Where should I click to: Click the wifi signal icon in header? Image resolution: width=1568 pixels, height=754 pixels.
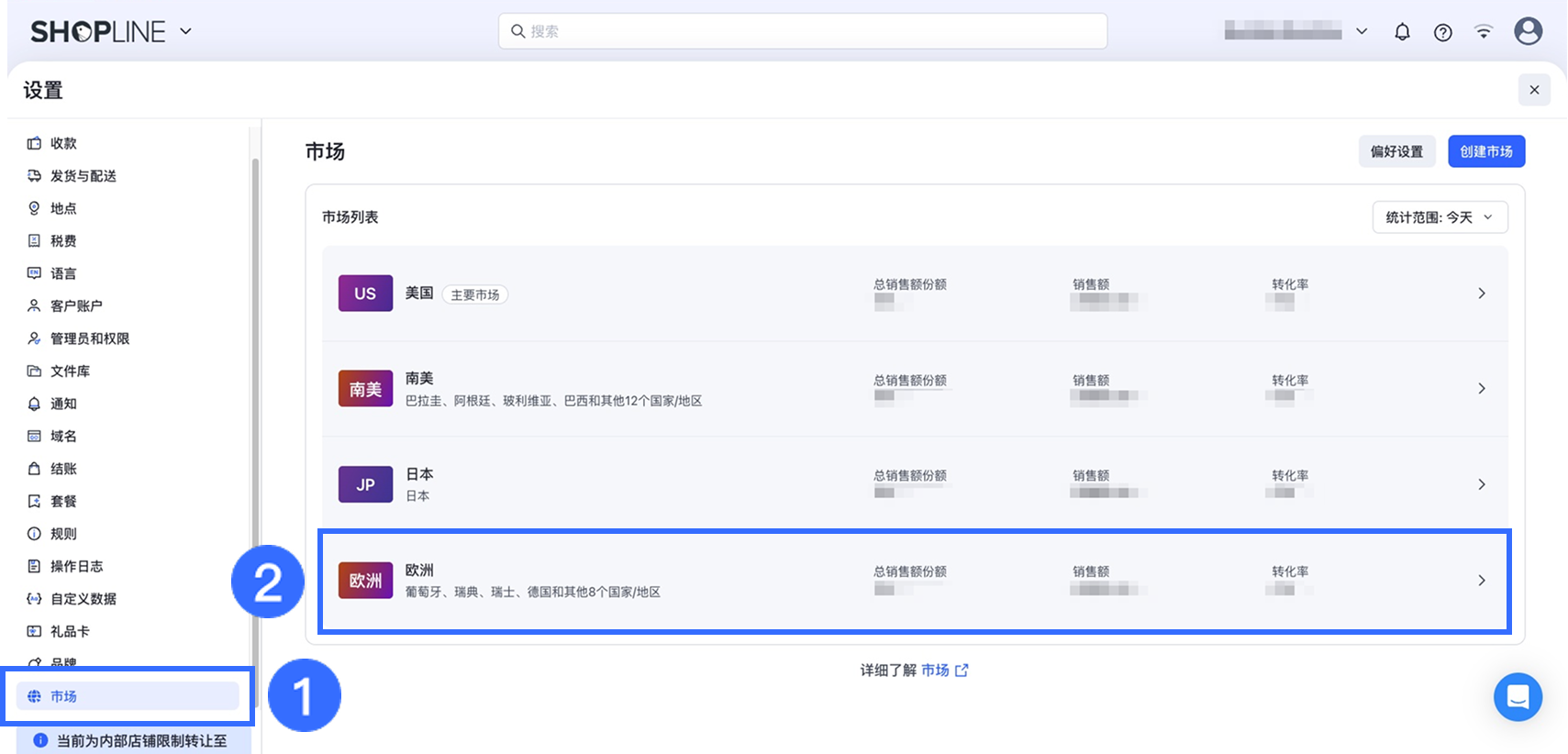(x=1483, y=32)
